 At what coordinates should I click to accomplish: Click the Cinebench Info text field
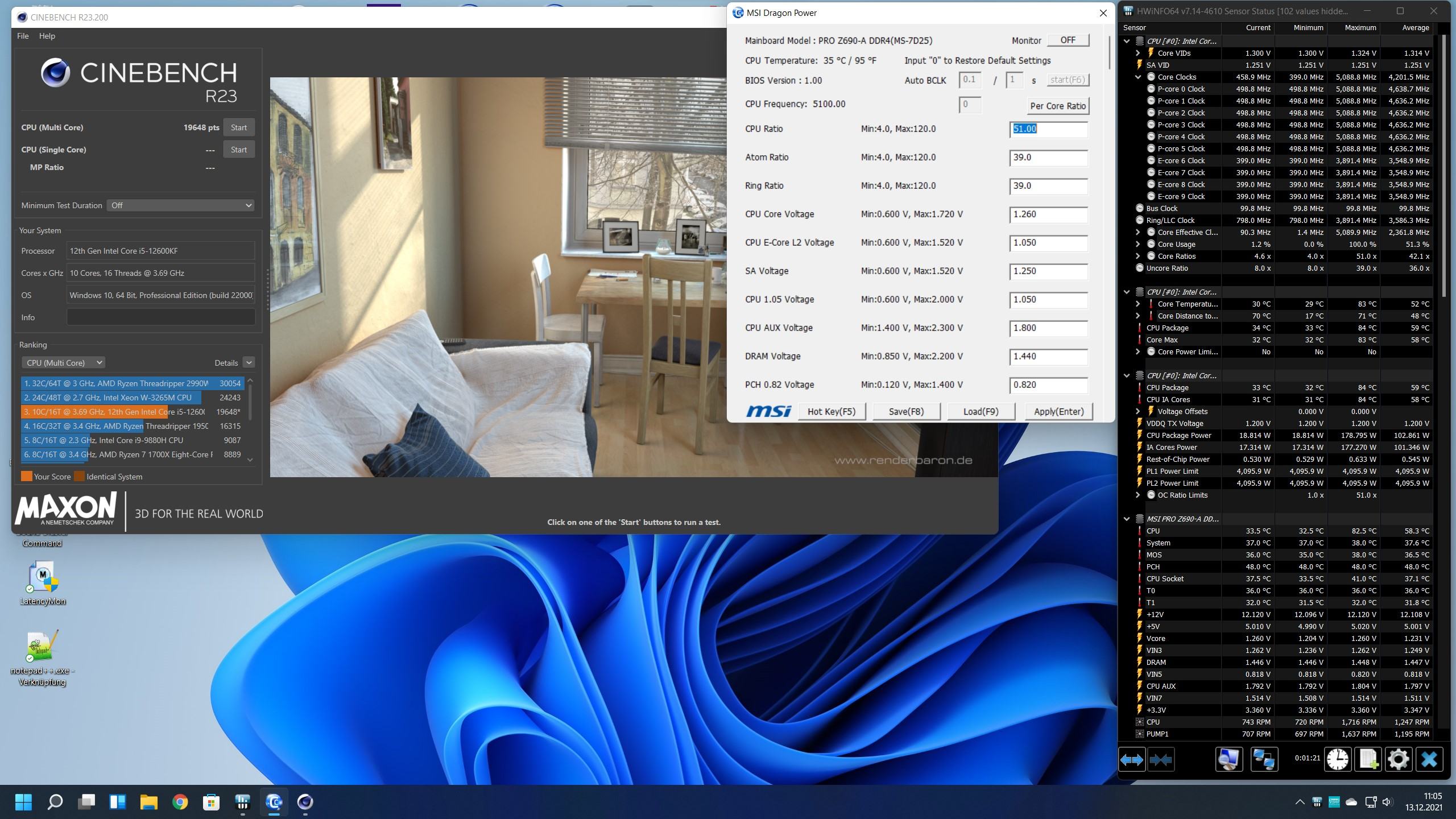click(161, 317)
